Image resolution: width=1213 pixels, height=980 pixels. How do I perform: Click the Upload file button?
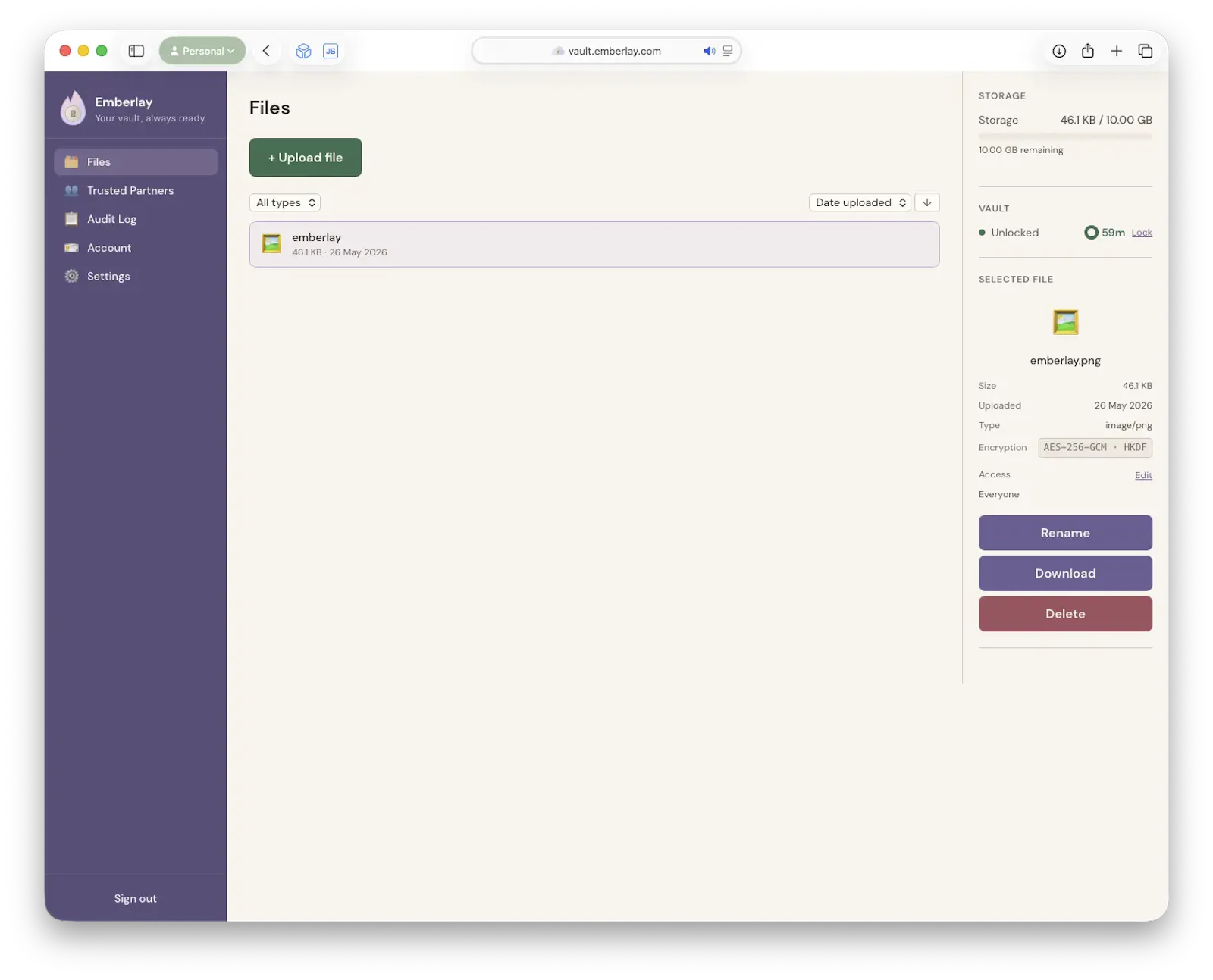click(305, 158)
